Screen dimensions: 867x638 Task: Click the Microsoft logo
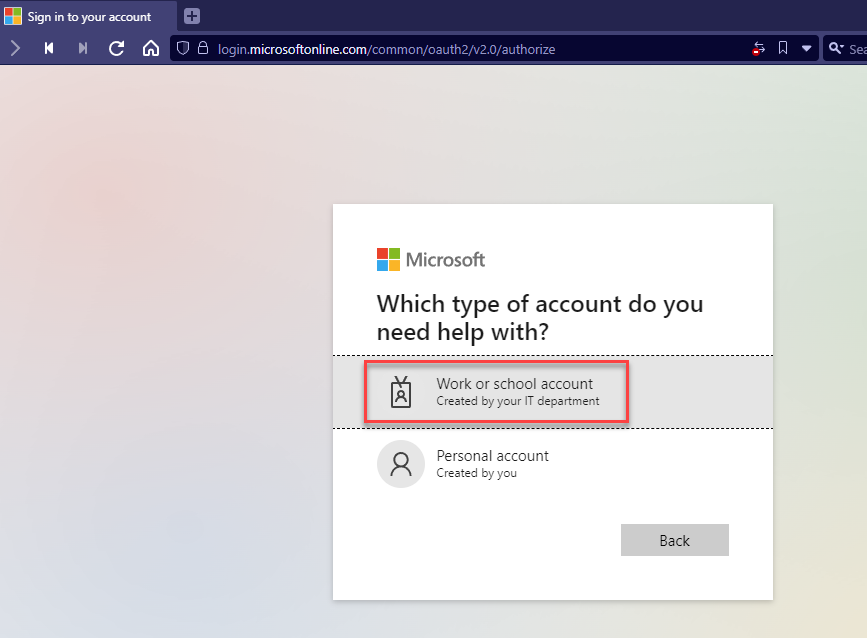click(x=431, y=259)
